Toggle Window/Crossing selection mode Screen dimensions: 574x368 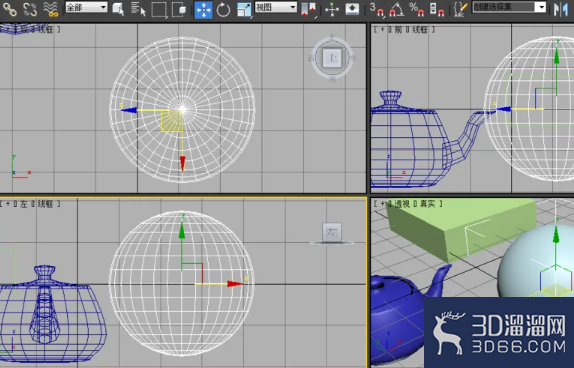point(179,9)
